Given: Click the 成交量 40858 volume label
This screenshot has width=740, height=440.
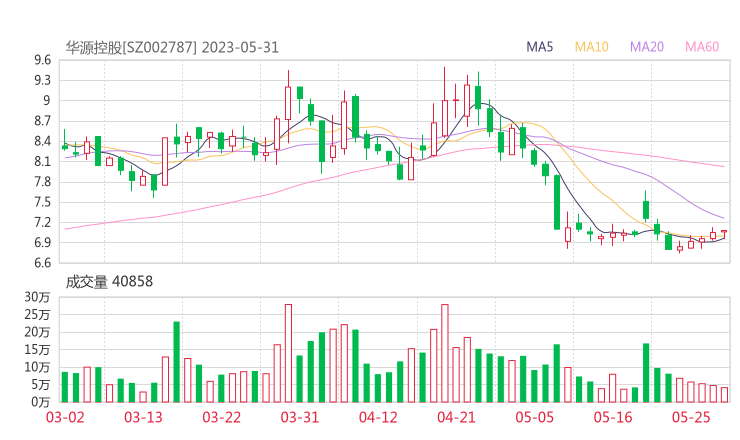Looking at the screenshot, I should click(x=109, y=282).
